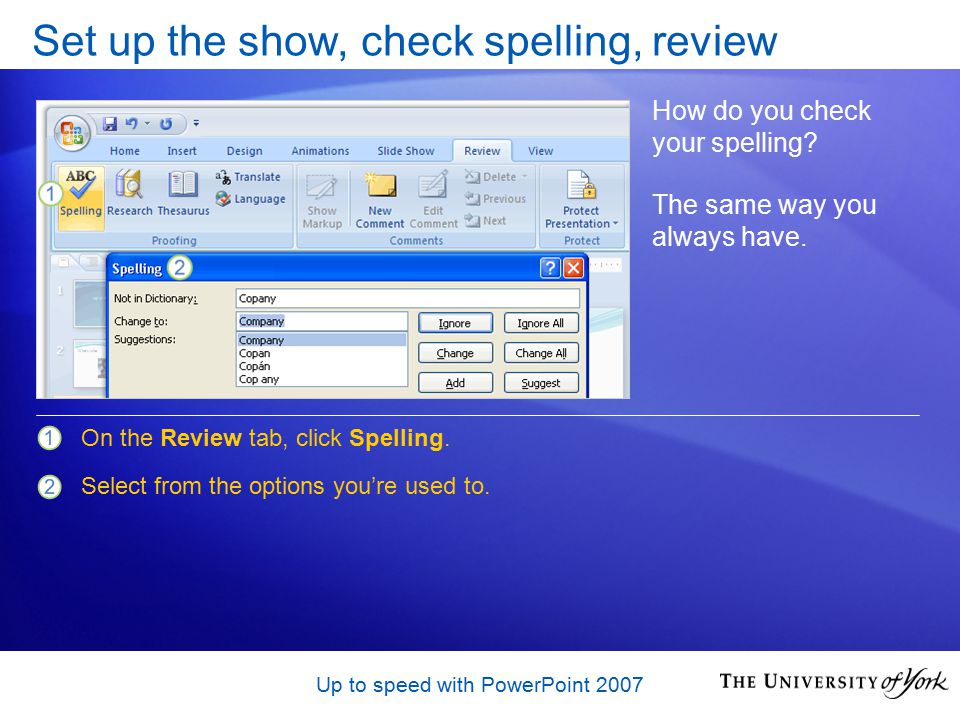
Task: Click the Ignore All button
Action: coord(541,323)
